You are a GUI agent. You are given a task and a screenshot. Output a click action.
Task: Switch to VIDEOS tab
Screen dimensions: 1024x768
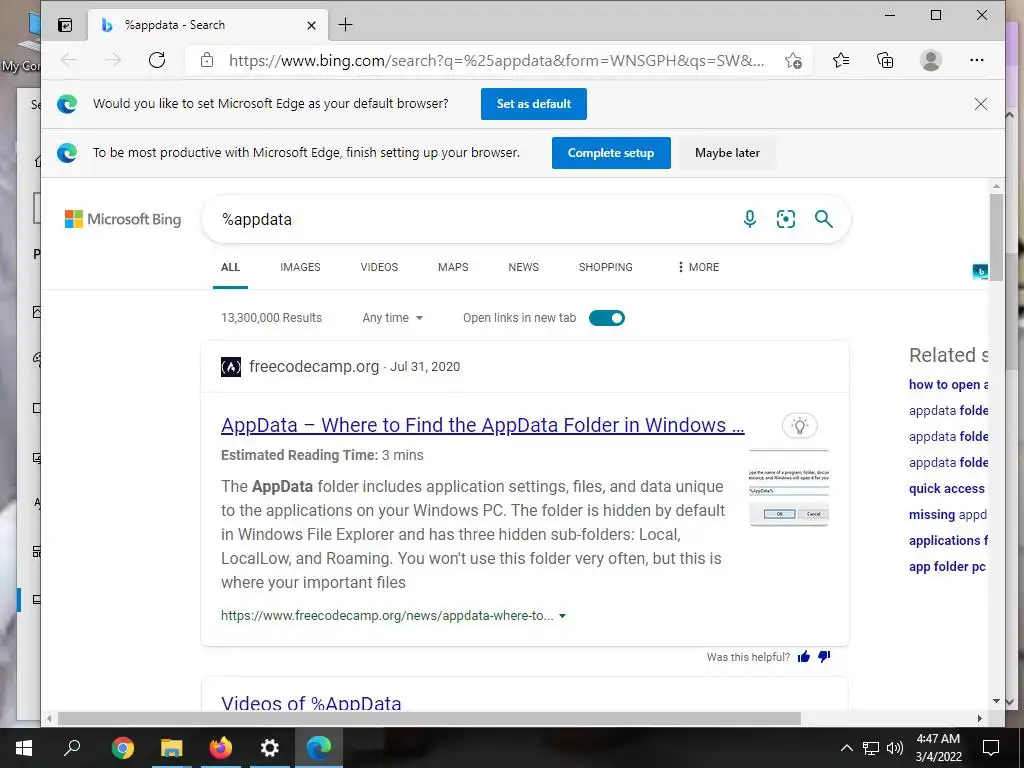point(379,267)
